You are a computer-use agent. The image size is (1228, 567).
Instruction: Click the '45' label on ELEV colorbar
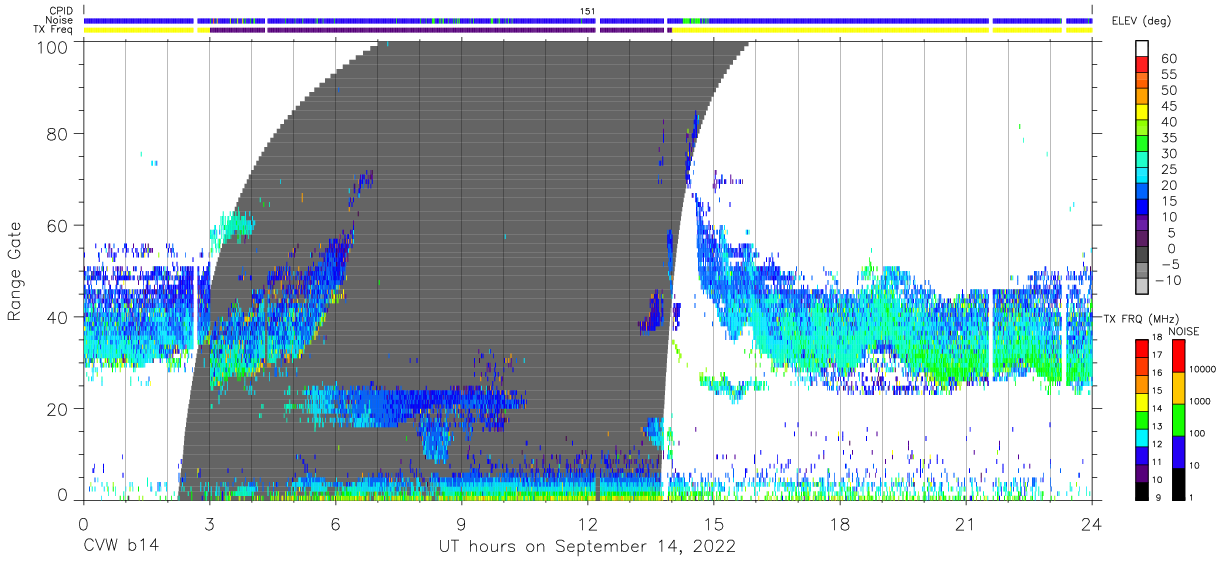point(1168,107)
